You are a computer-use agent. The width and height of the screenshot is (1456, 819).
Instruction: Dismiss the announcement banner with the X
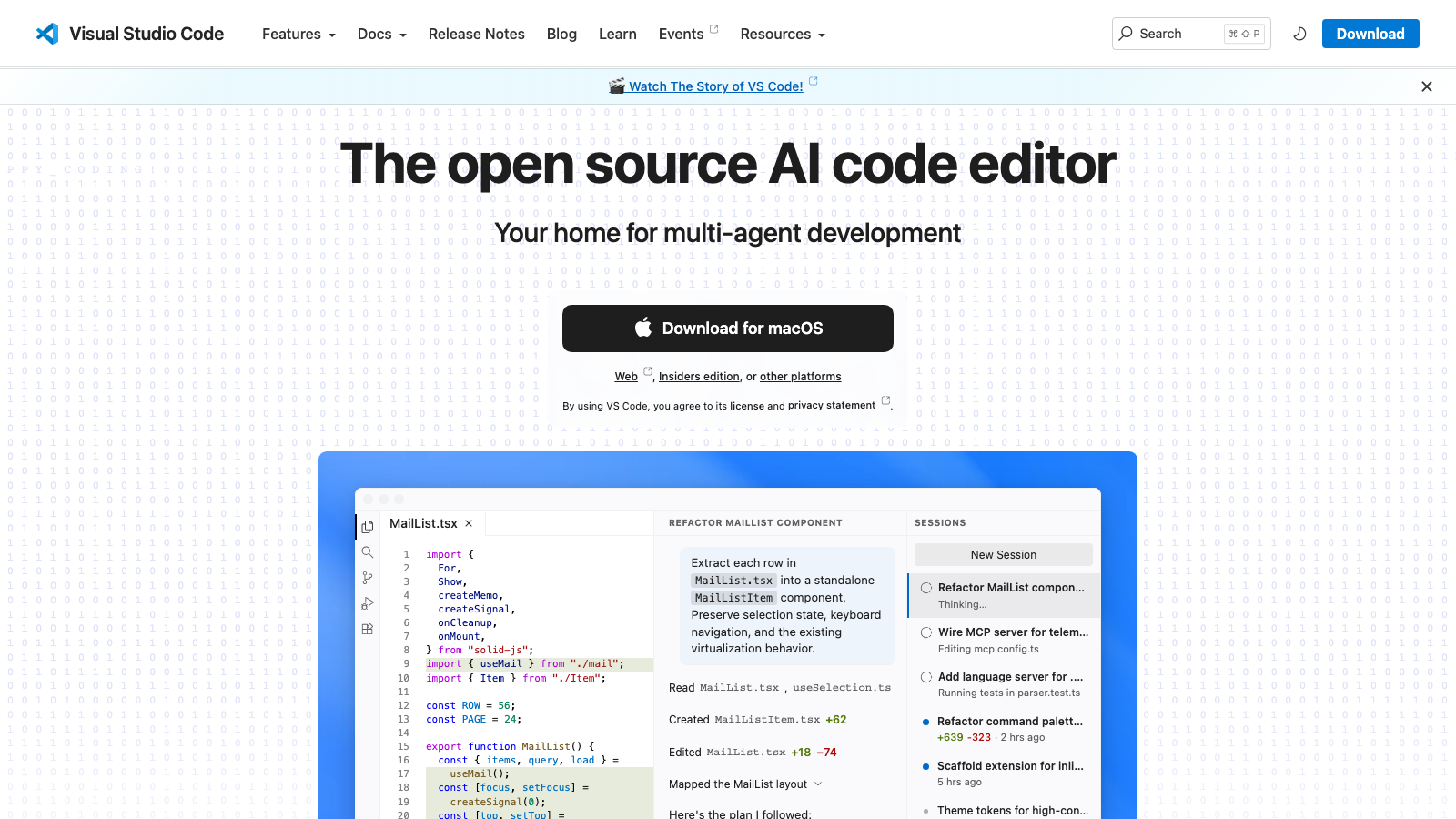(x=1427, y=86)
